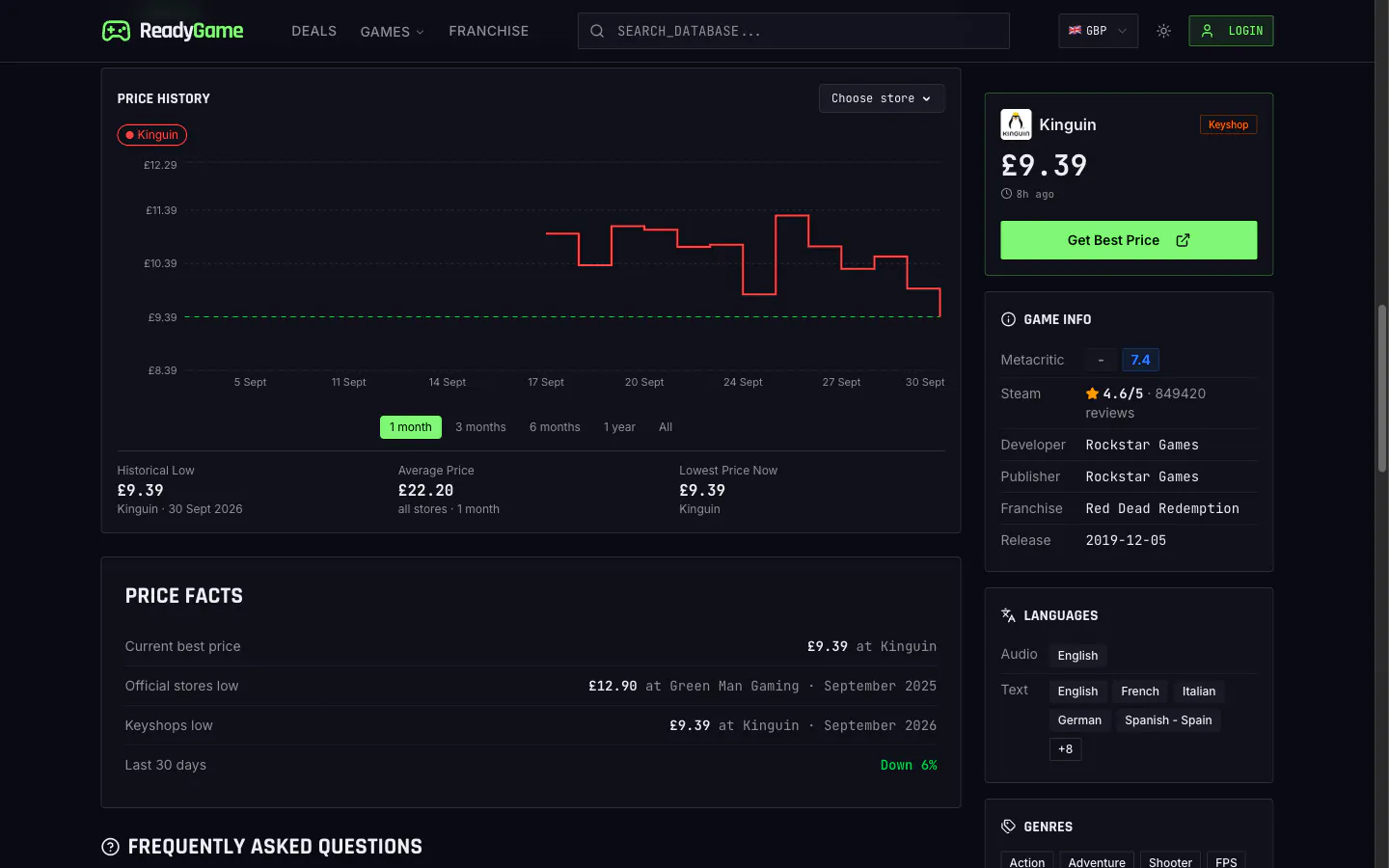
Task: Click the page vertical scrollbar thumb
Action: 1381,388
